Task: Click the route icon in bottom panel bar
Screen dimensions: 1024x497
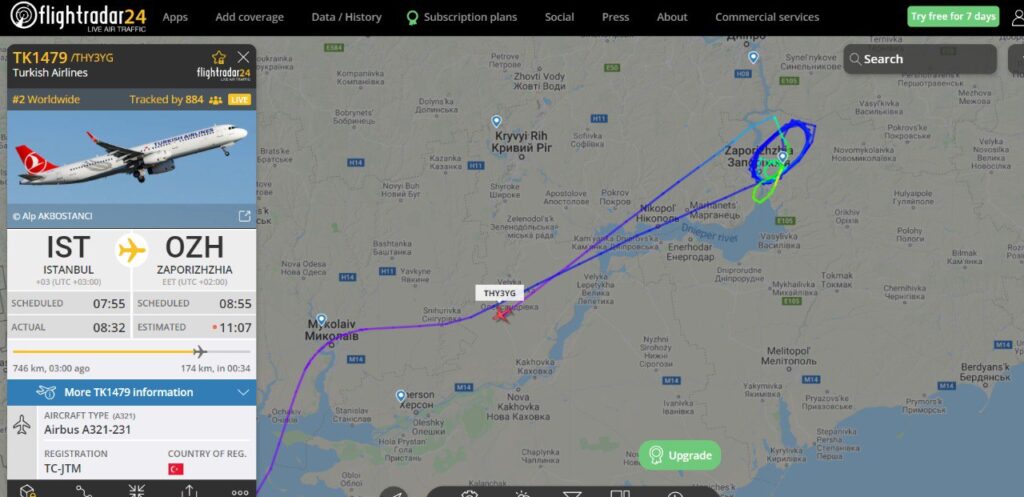Action: coord(84,490)
